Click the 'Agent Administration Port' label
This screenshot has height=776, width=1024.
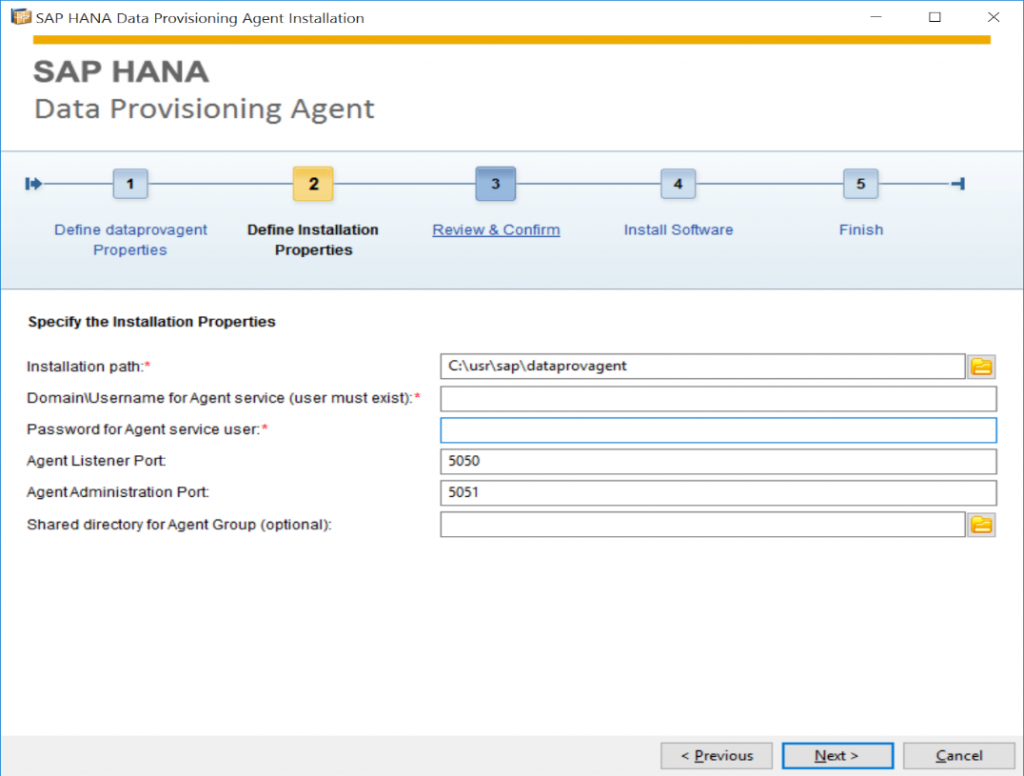click(118, 492)
